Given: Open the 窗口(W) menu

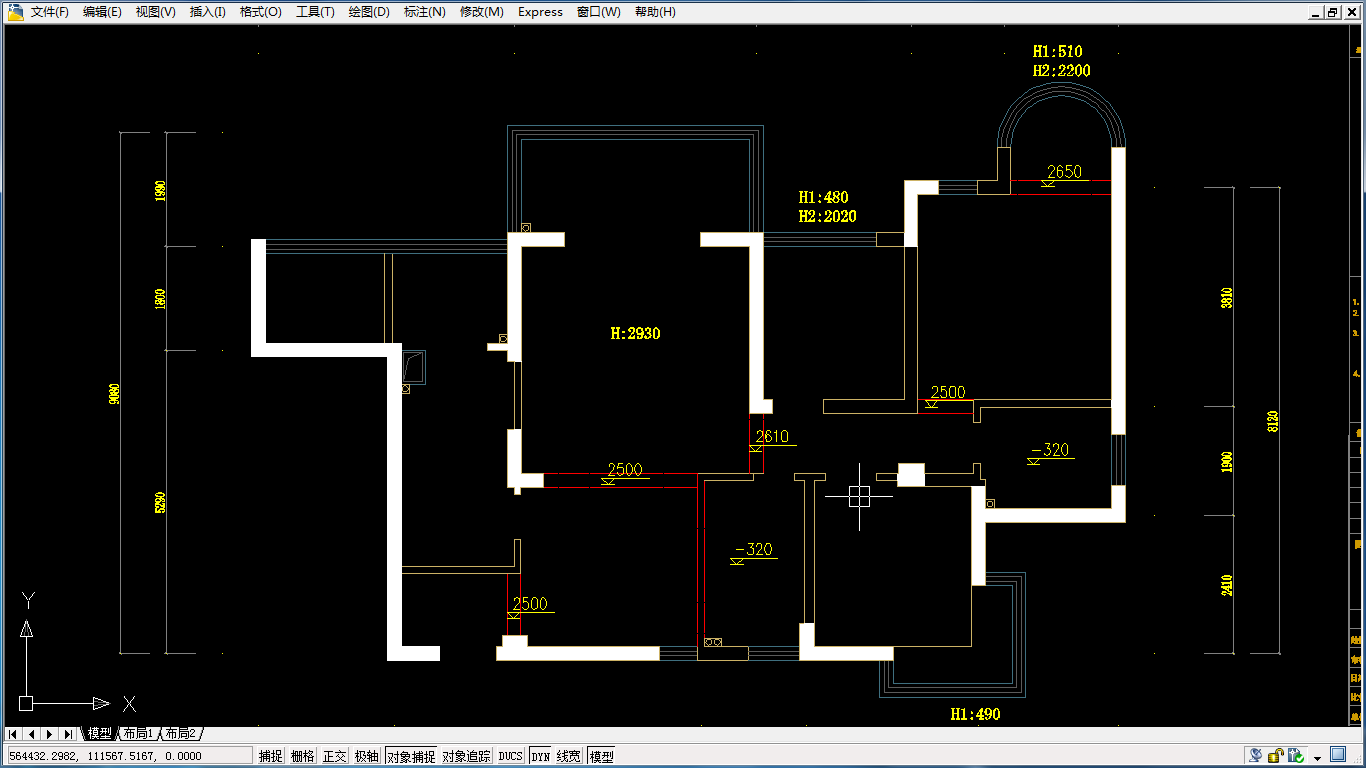Looking at the screenshot, I should tap(598, 12).
